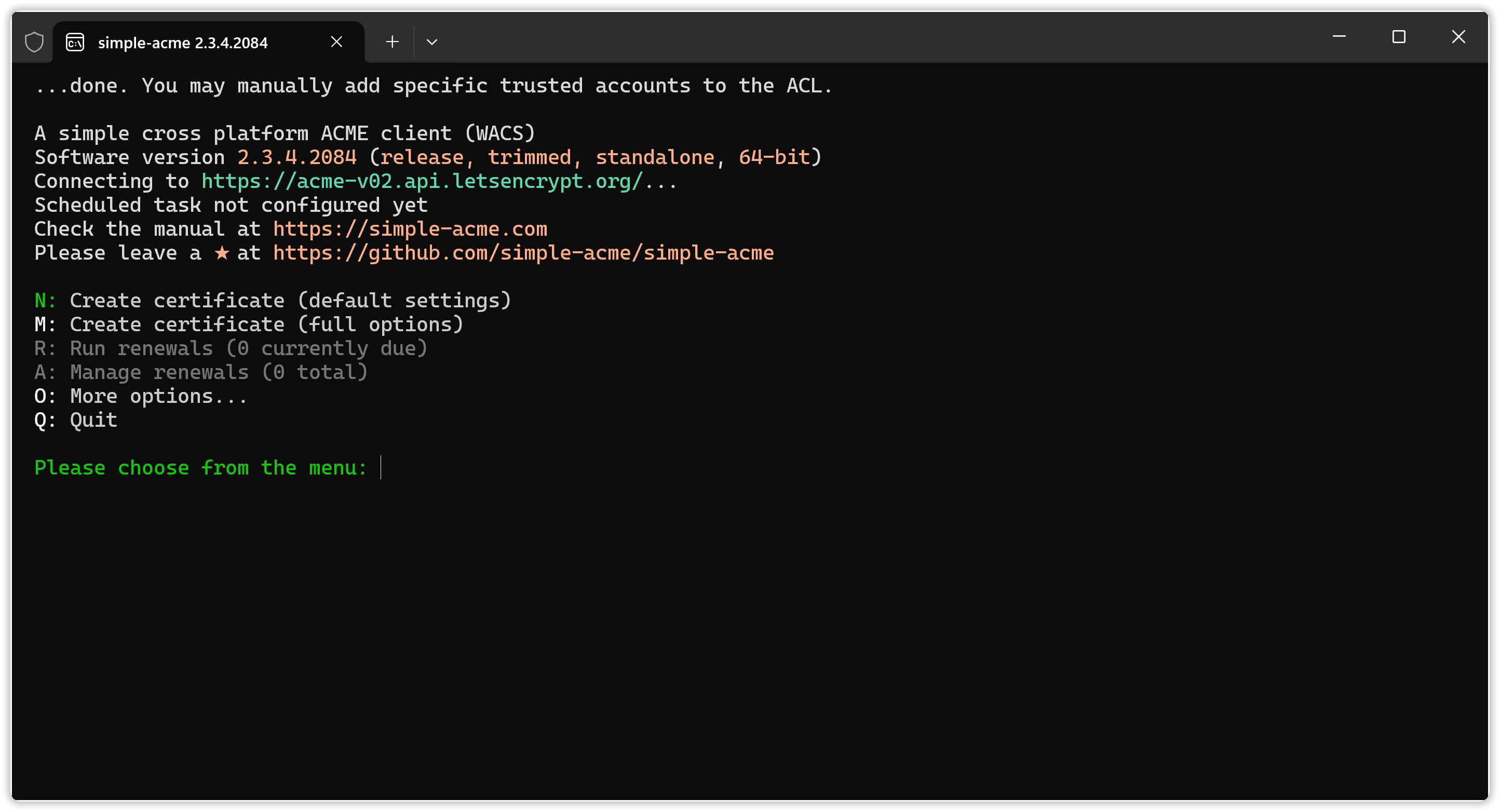Click the terminal icon on the simple-acme tab
The width and height of the screenshot is (1500, 812).
click(x=75, y=43)
